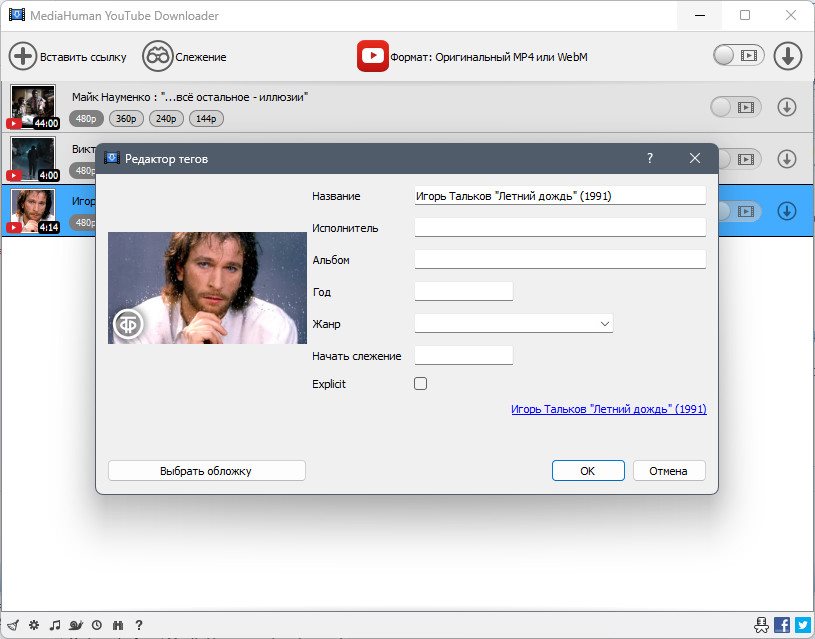Open the Игорь Тальков "Летний дождь" (1991) link

(x=609, y=409)
